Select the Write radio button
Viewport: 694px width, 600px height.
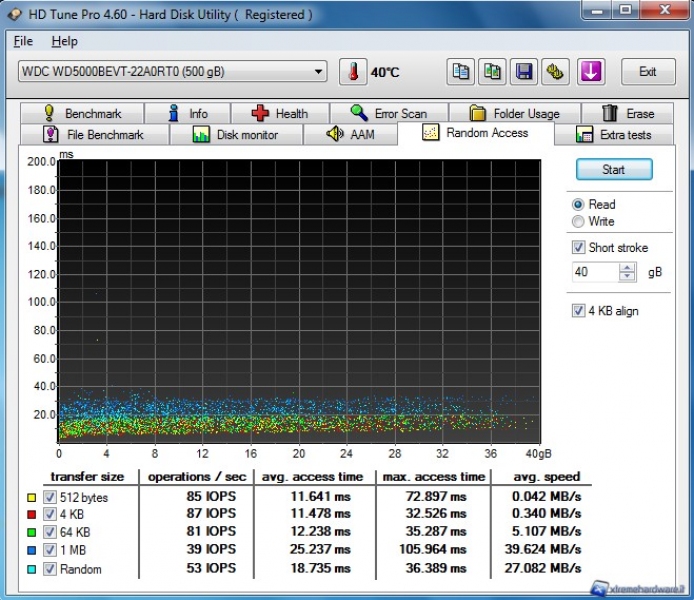(578, 221)
